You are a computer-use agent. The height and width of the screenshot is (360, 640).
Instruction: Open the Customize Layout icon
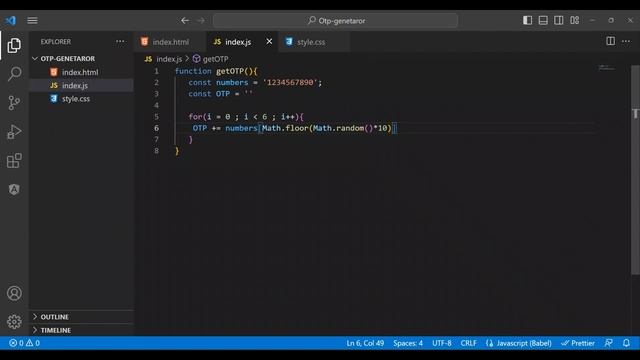pyautogui.click(x=575, y=20)
